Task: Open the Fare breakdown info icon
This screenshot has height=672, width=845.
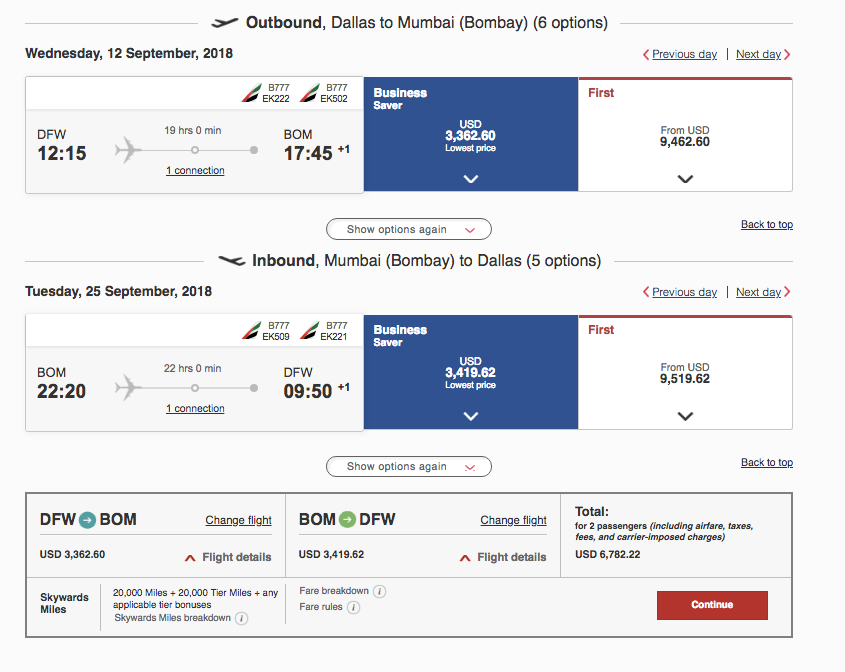Action: click(x=380, y=591)
